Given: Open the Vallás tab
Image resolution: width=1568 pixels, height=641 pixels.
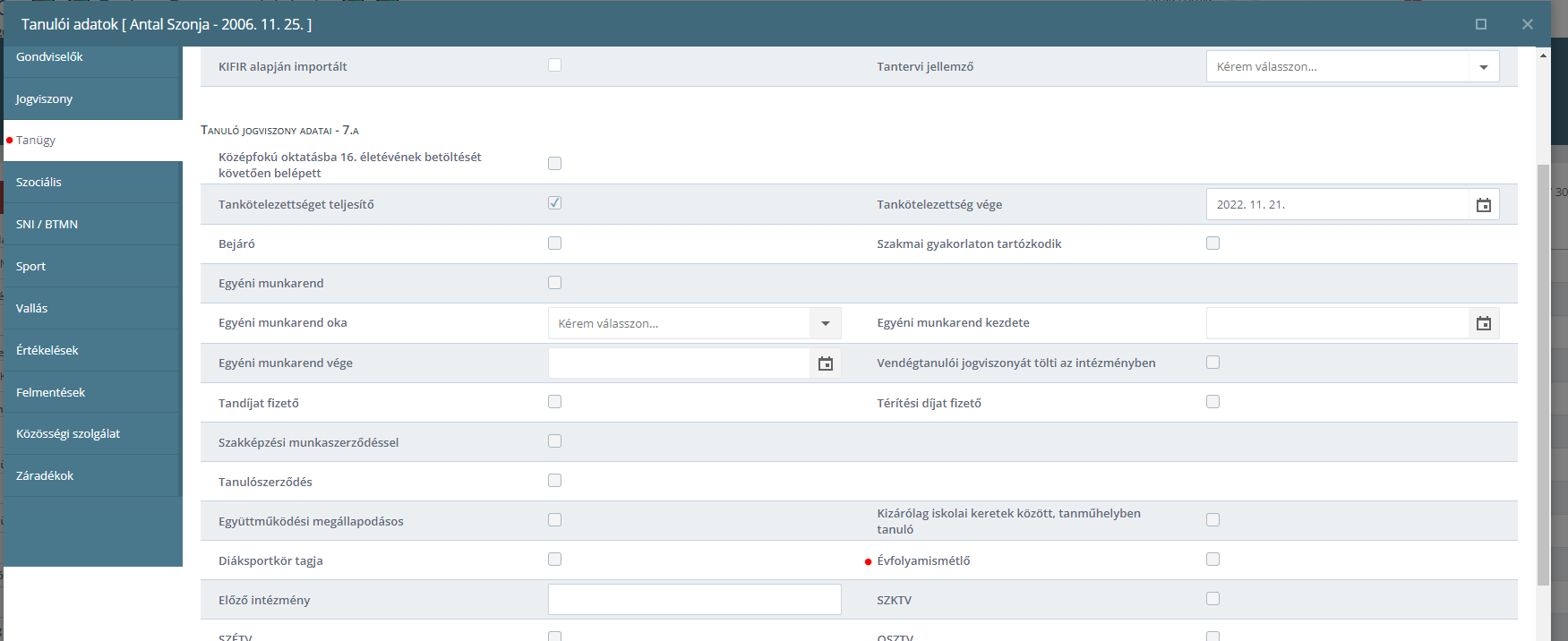Looking at the screenshot, I should 92,309.
